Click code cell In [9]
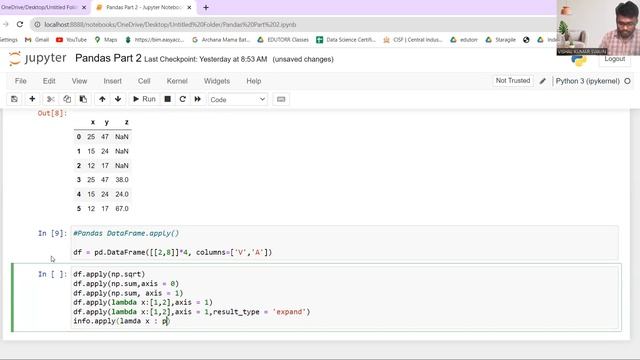The height and width of the screenshot is (360, 640). click(344, 243)
